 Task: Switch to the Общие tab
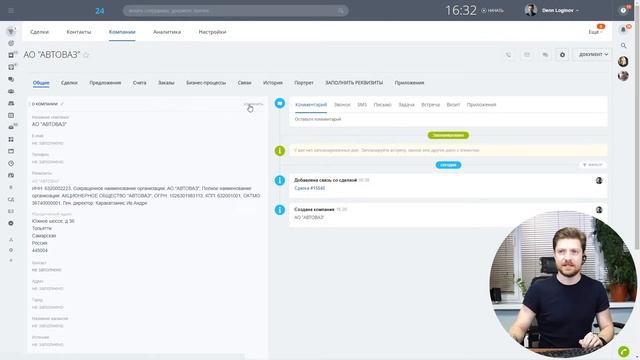tap(41, 83)
